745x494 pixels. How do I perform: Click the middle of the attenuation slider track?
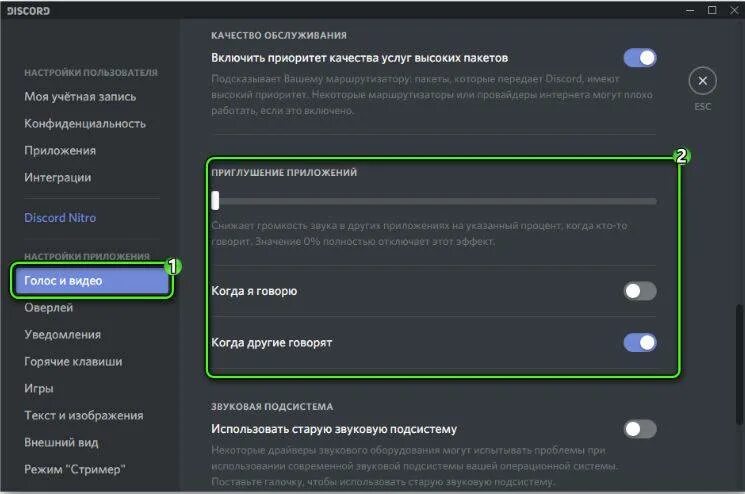[434, 201]
